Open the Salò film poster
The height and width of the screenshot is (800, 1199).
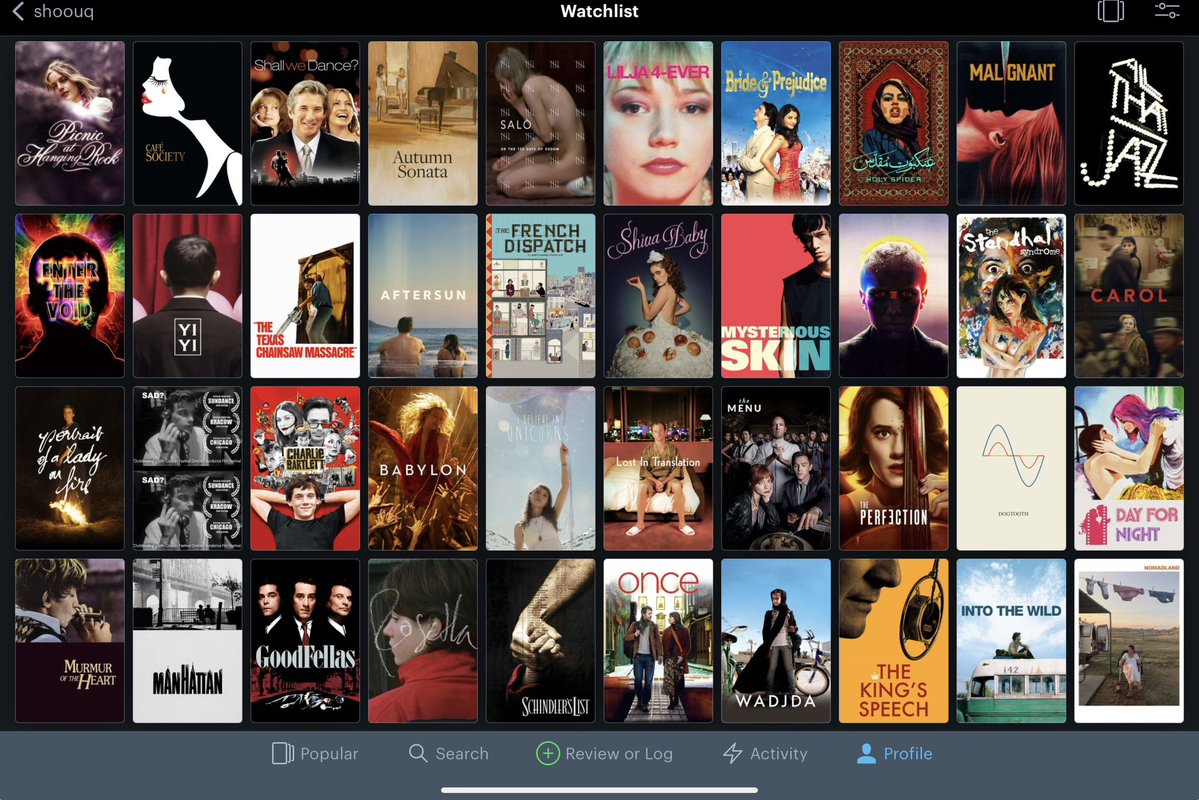point(541,123)
